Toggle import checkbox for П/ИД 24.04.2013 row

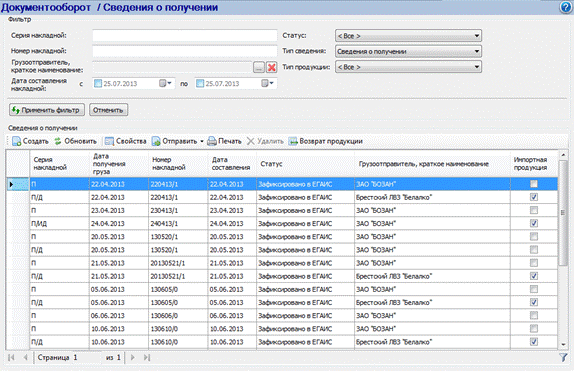pos(534,223)
